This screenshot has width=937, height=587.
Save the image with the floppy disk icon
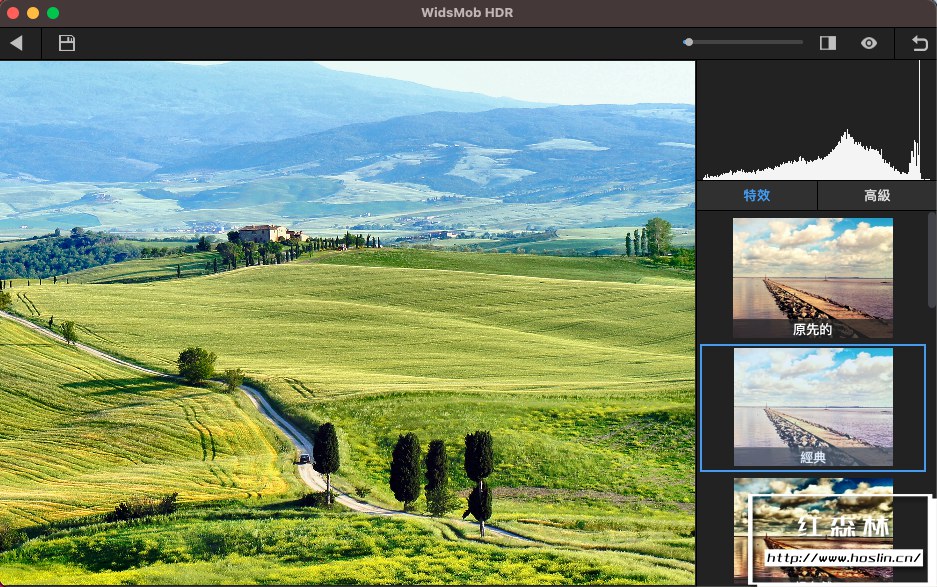(67, 43)
